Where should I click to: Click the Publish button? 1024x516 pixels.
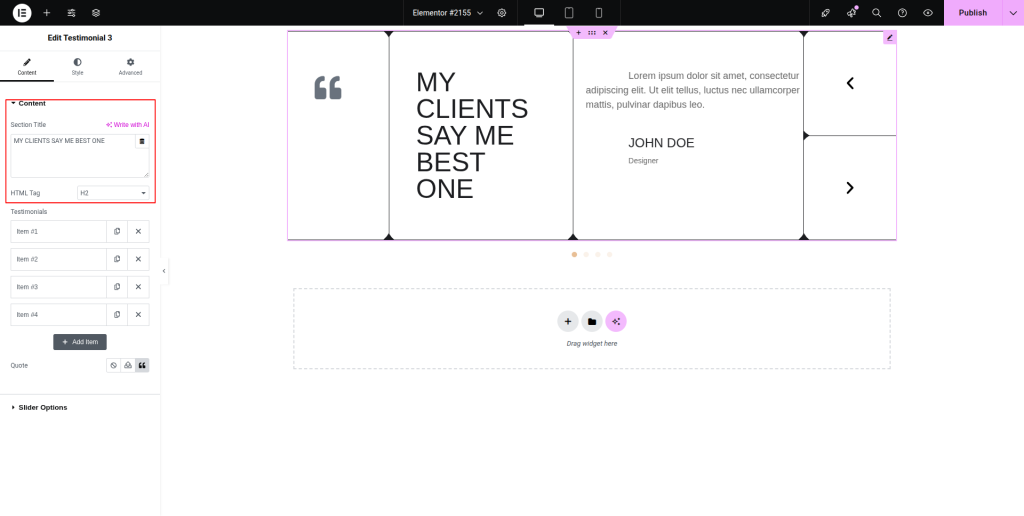coord(972,12)
